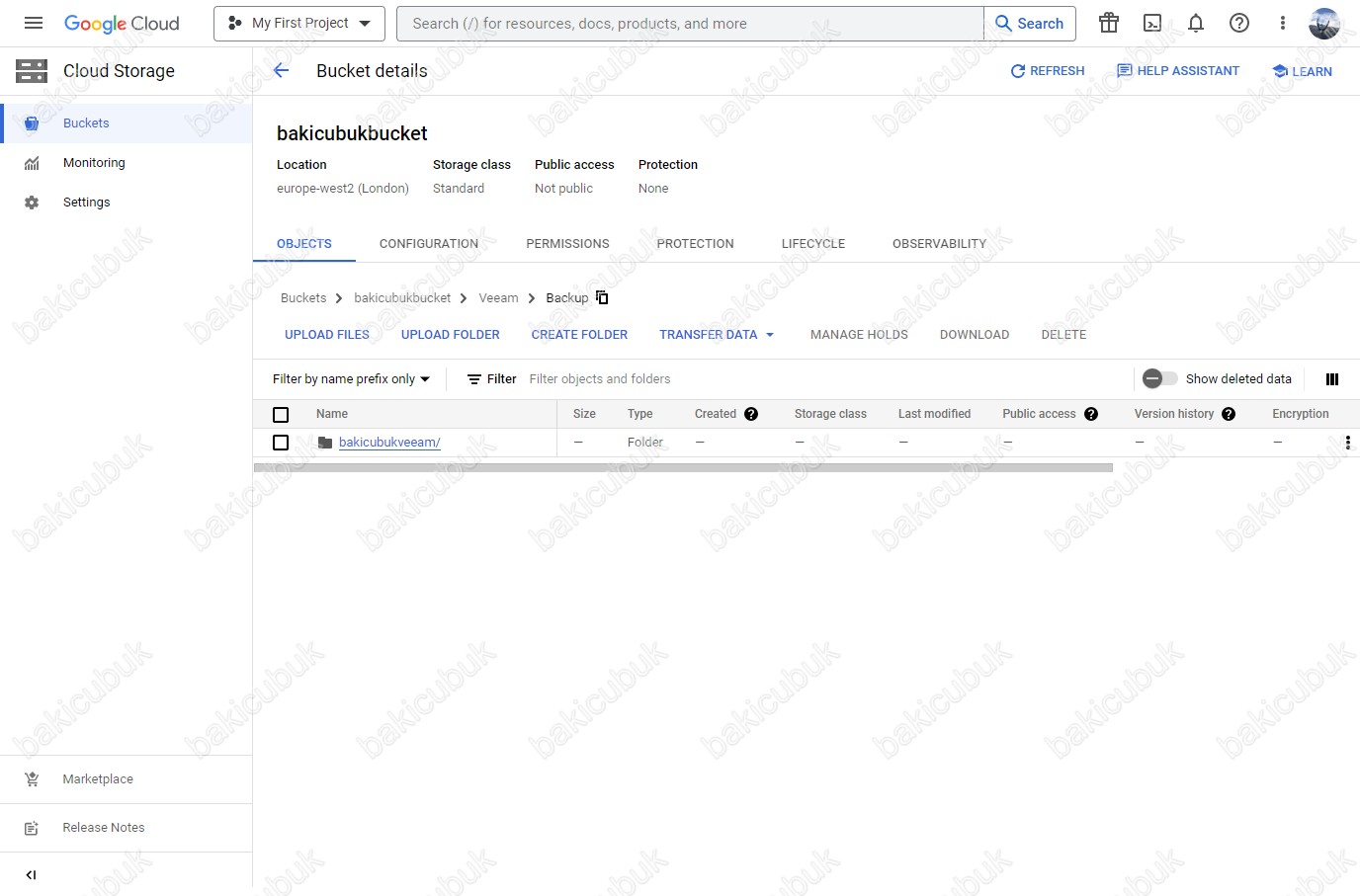Go to bakicubukbucket in the breadcrumb

pyautogui.click(x=402, y=298)
